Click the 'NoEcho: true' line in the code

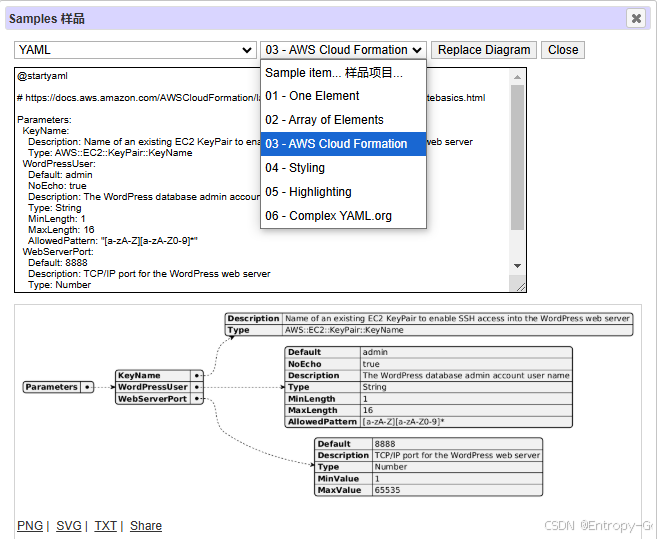coord(57,186)
